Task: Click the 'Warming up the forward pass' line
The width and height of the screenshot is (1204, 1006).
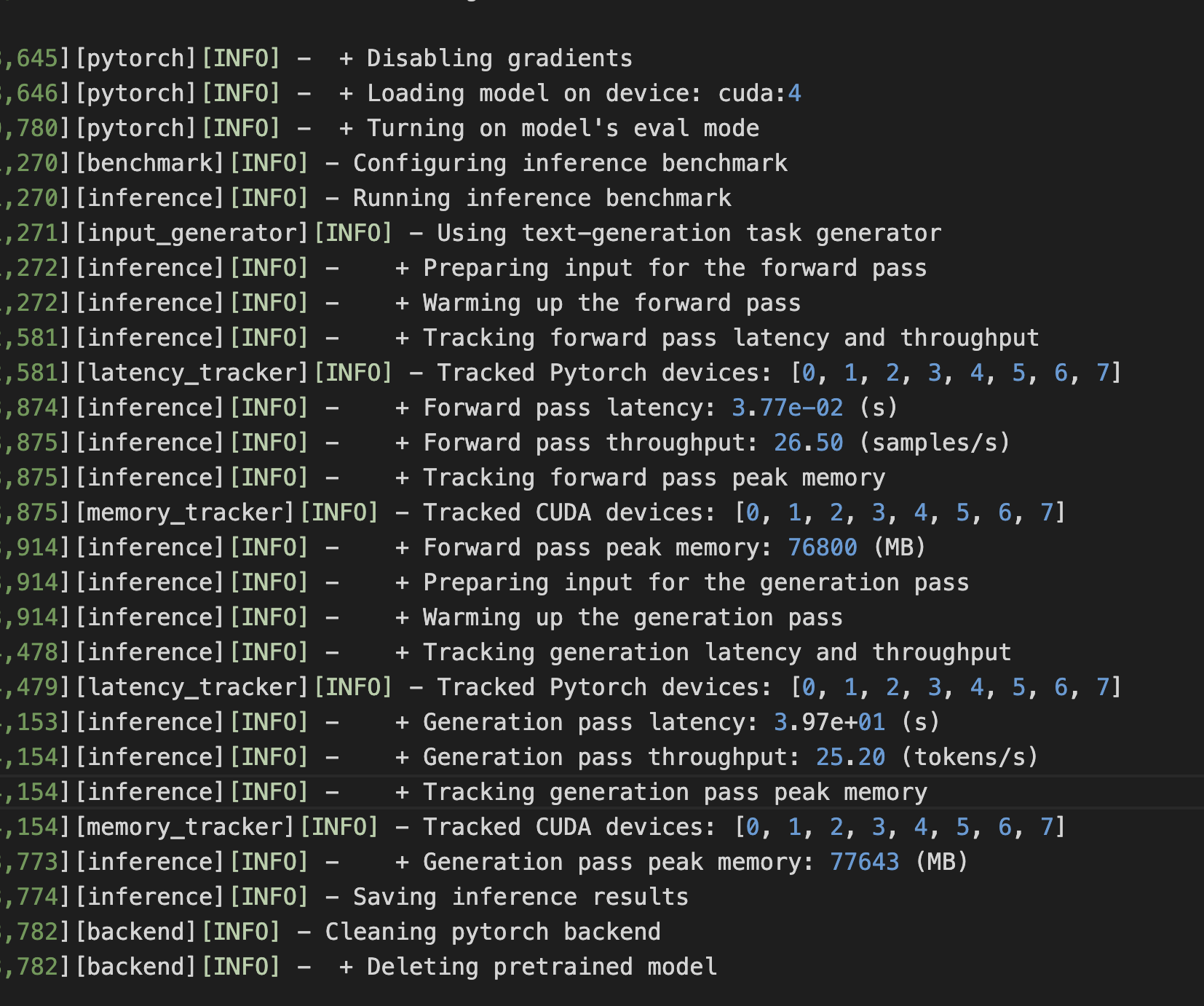Action: pyautogui.click(x=611, y=303)
